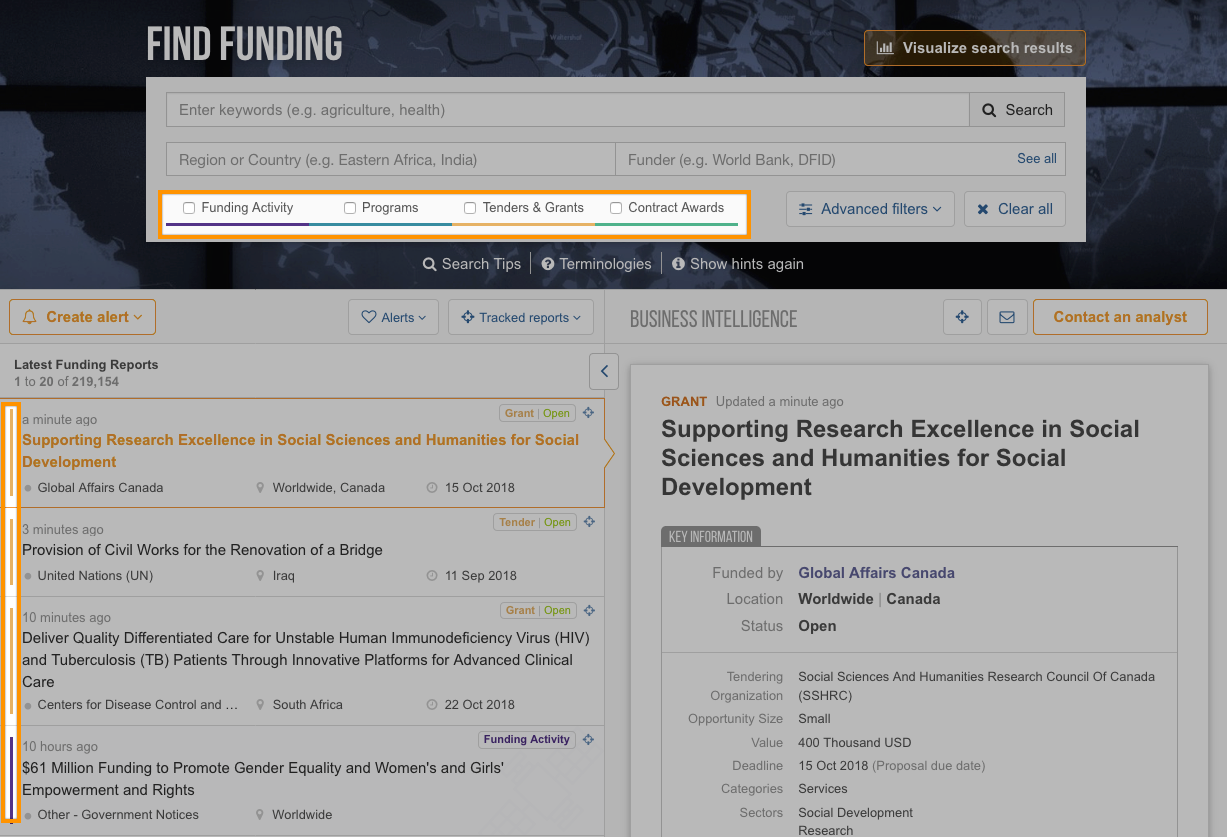Enable the Funding Activity checkbox

pyautogui.click(x=189, y=208)
